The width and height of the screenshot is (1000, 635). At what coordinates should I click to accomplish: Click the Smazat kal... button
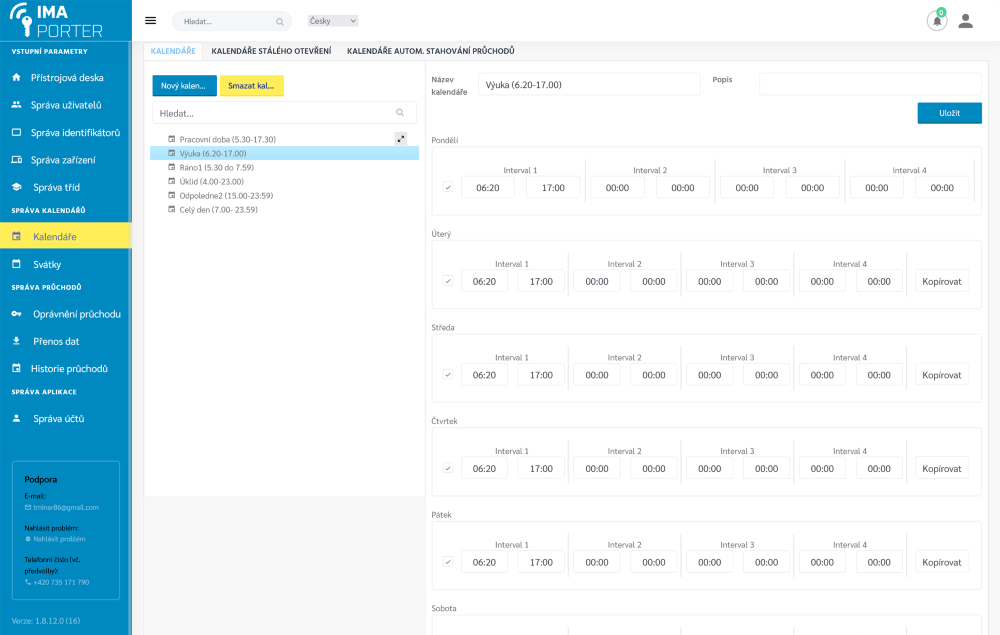251,85
